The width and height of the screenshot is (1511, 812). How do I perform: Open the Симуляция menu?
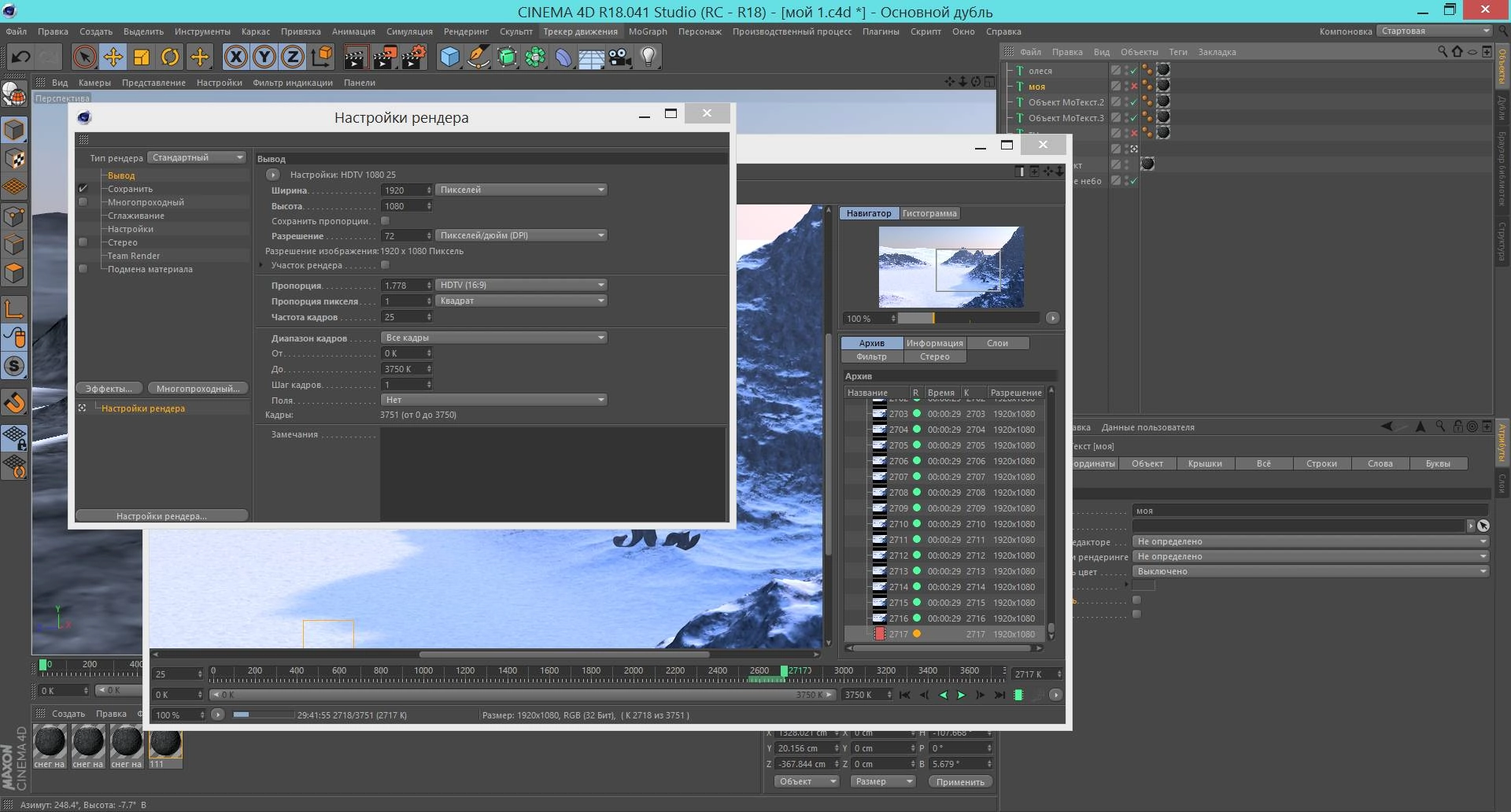[x=409, y=31]
